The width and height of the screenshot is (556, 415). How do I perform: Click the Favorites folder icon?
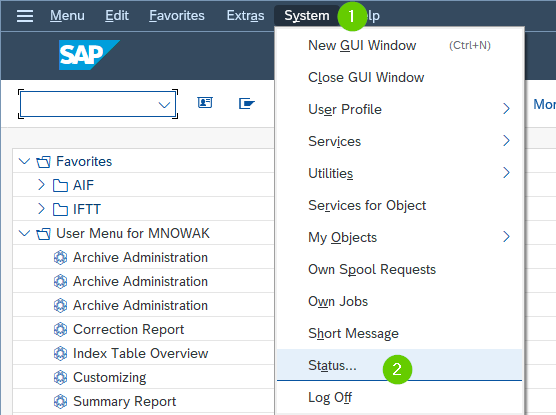point(44,162)
